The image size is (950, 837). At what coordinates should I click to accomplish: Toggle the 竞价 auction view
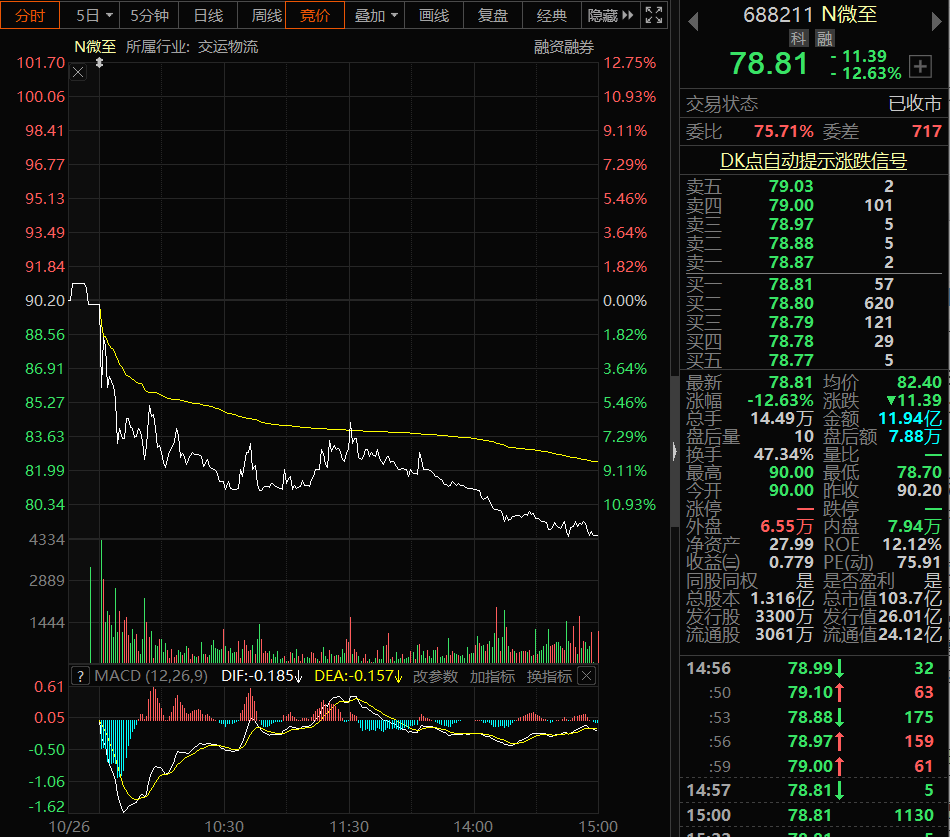coord(315,15)
